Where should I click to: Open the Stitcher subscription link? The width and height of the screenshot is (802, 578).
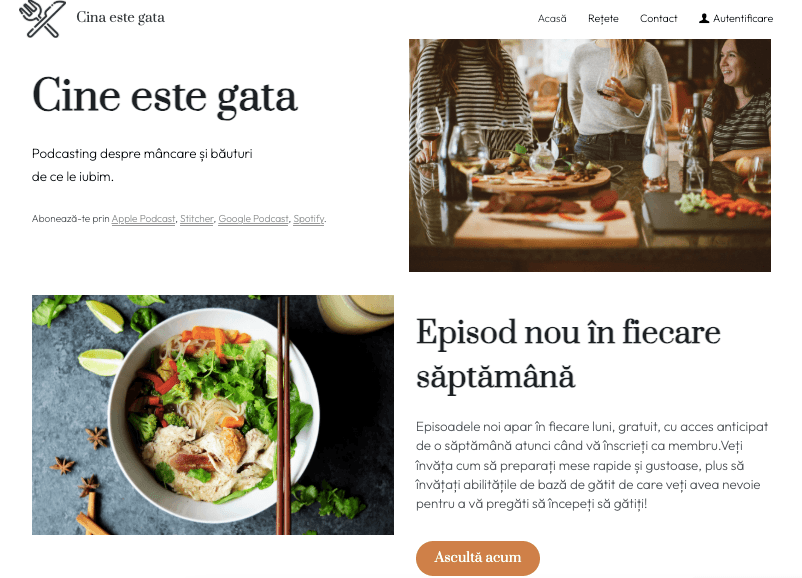196,219
